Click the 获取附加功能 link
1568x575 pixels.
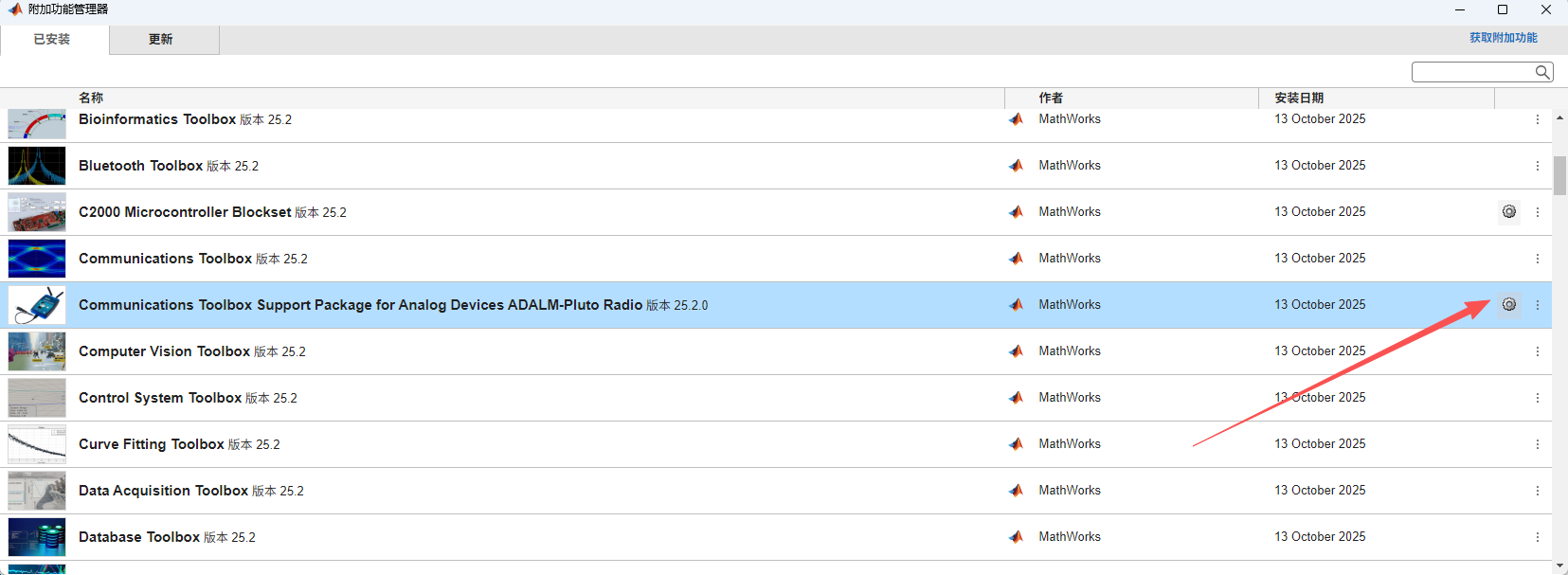1504,38
